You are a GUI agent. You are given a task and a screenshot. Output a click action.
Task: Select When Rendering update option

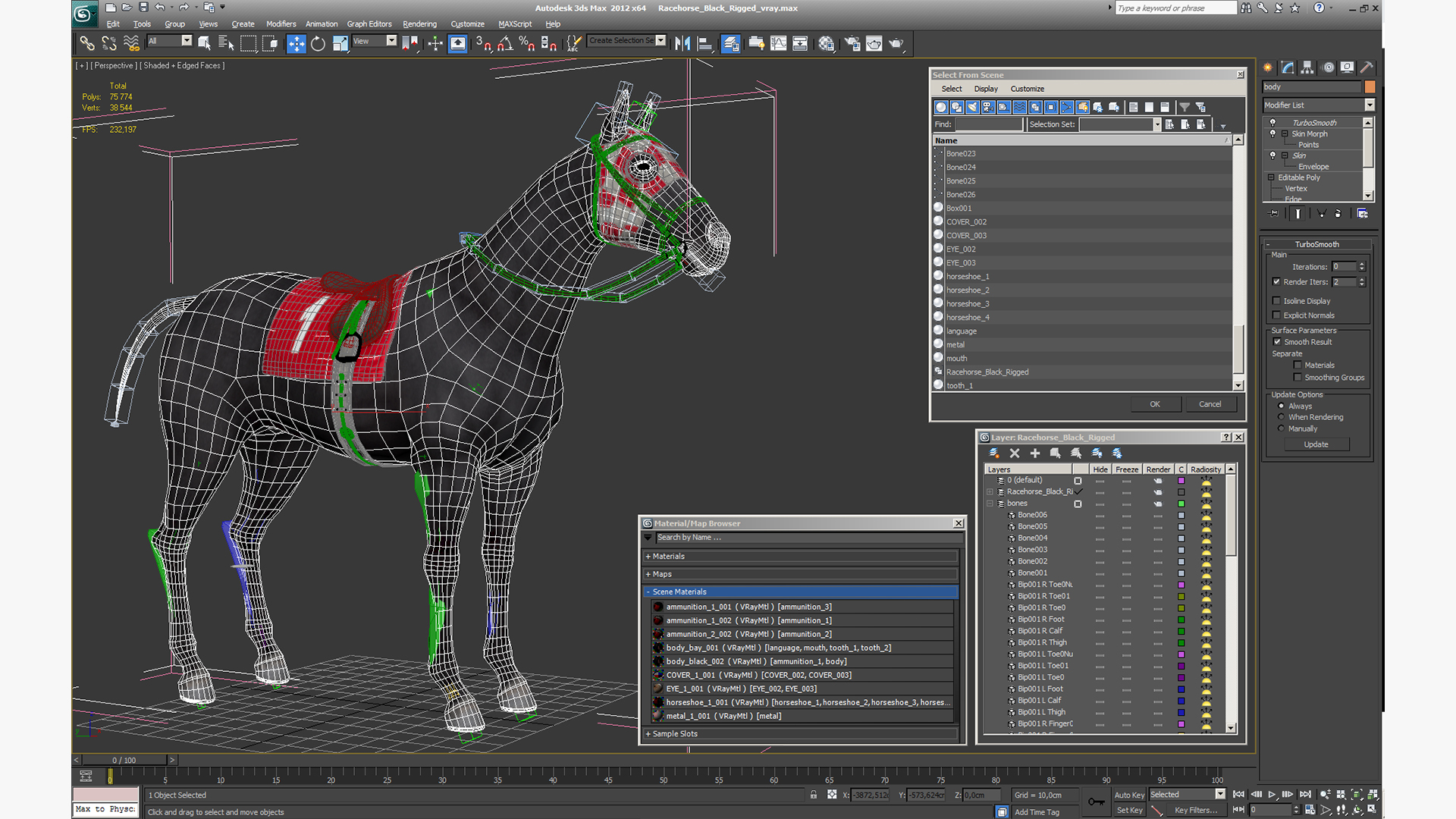coord(1282,417)
